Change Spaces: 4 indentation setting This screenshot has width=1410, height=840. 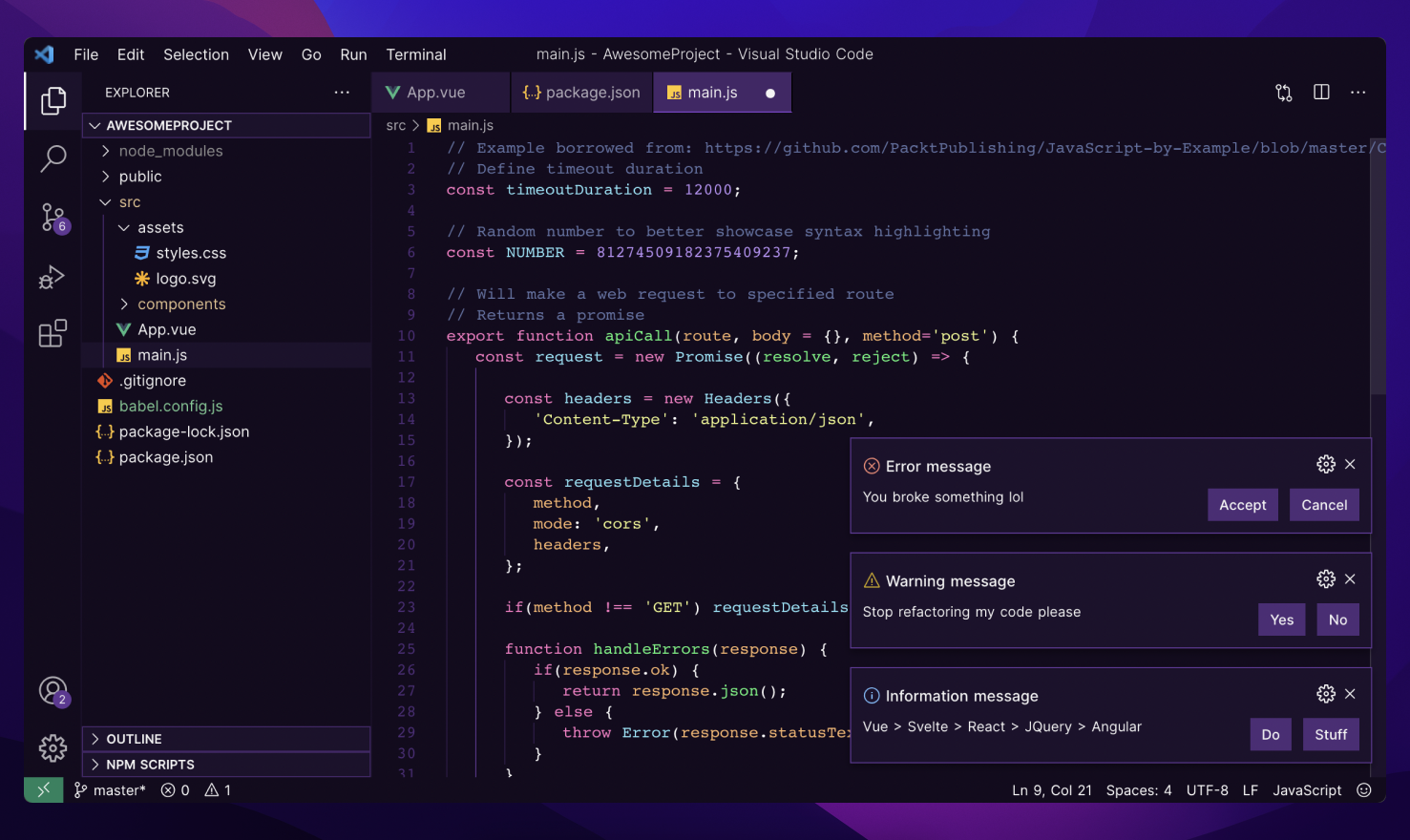pos(1139,790)
